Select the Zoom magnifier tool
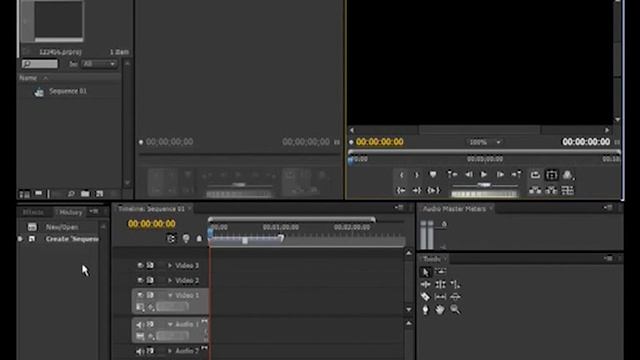Screen dimensions: 640x360 point(455,310)
